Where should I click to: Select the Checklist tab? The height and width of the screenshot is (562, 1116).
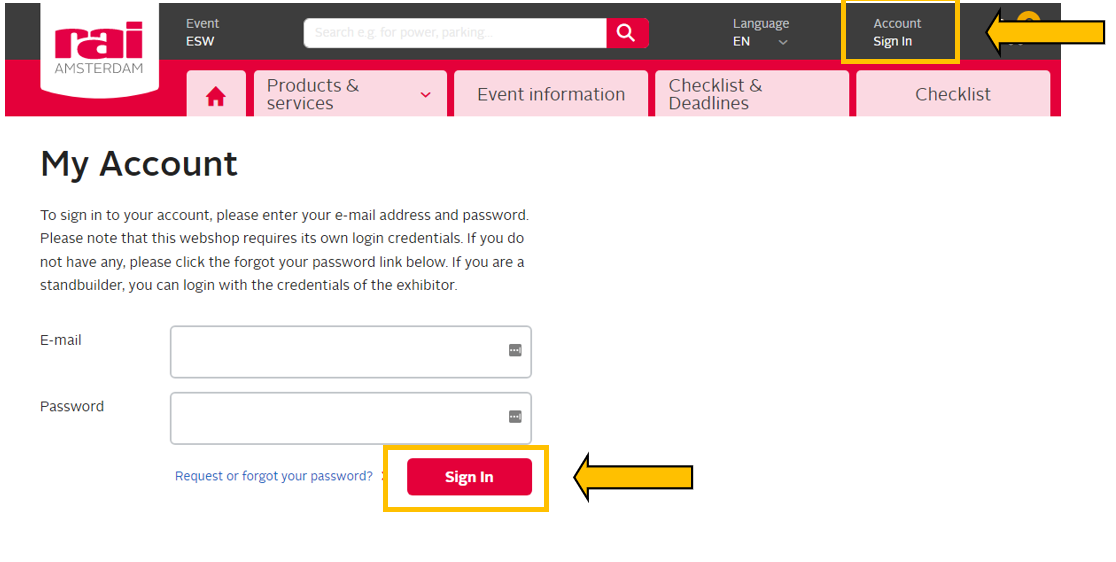(953, 94)
